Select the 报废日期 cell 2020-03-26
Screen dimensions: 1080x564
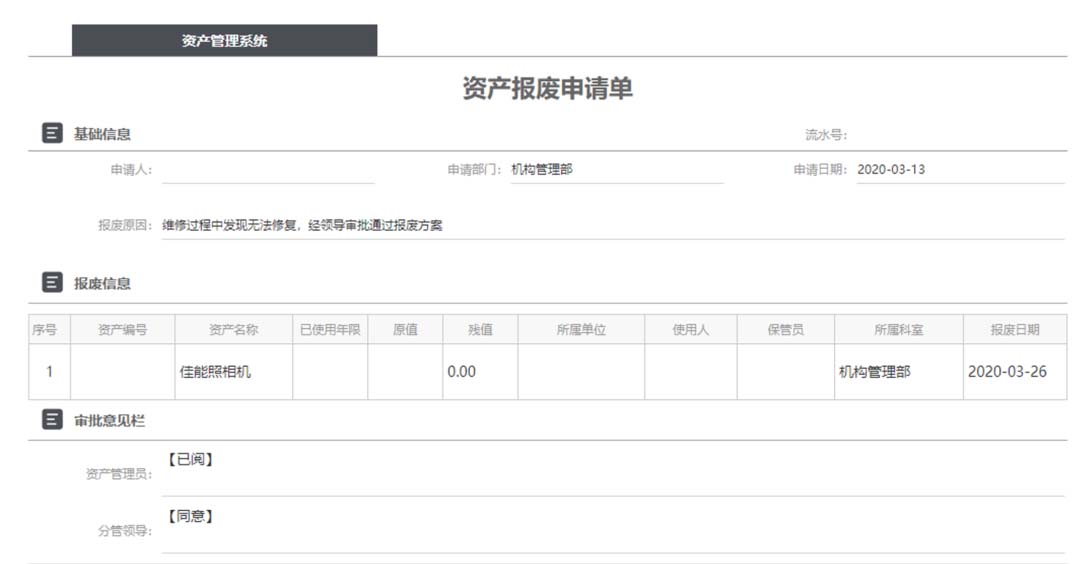(x=1015, y=372)
